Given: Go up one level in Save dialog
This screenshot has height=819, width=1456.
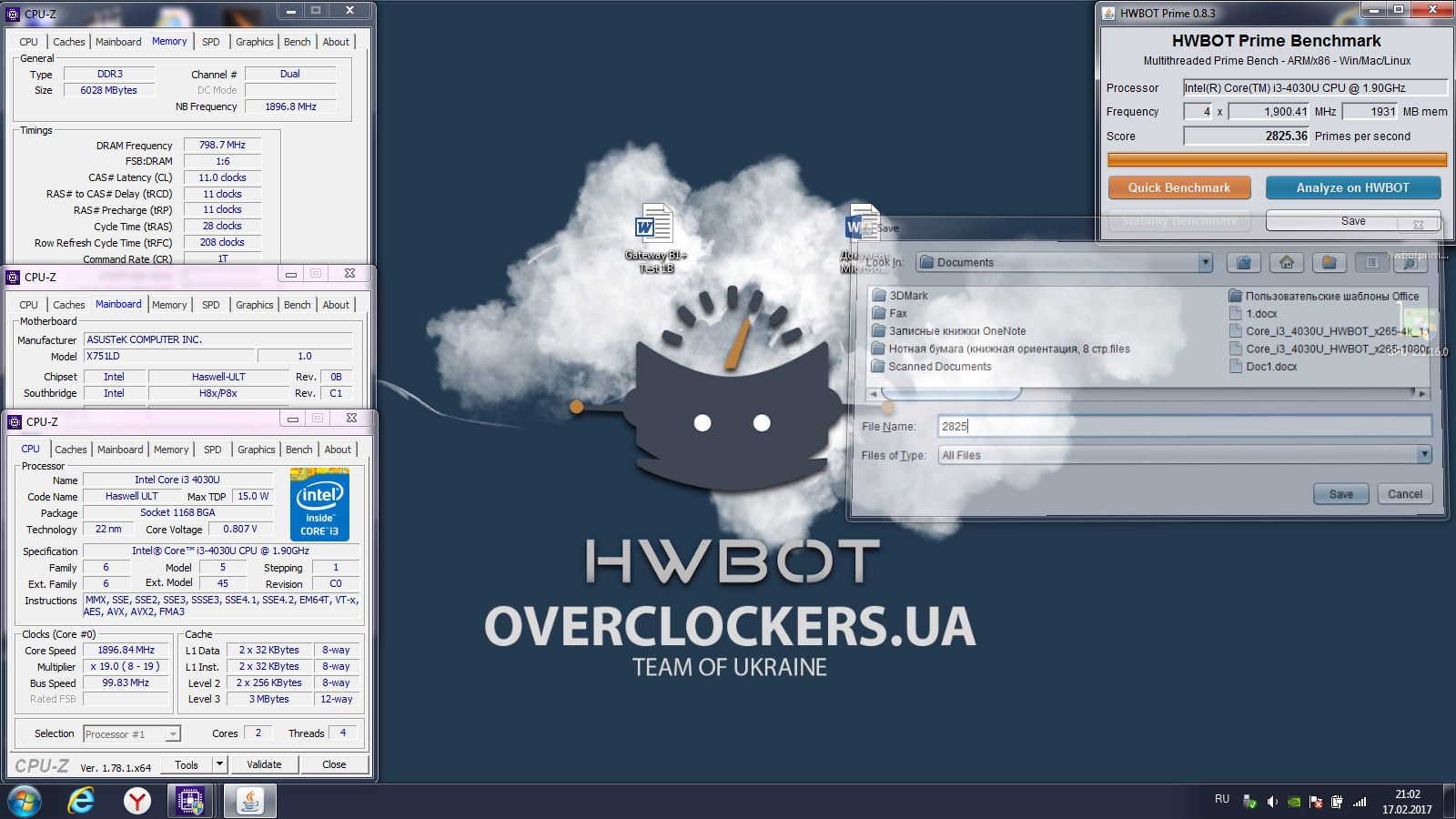Looking at the screenshot, I should click(1244, 262).
